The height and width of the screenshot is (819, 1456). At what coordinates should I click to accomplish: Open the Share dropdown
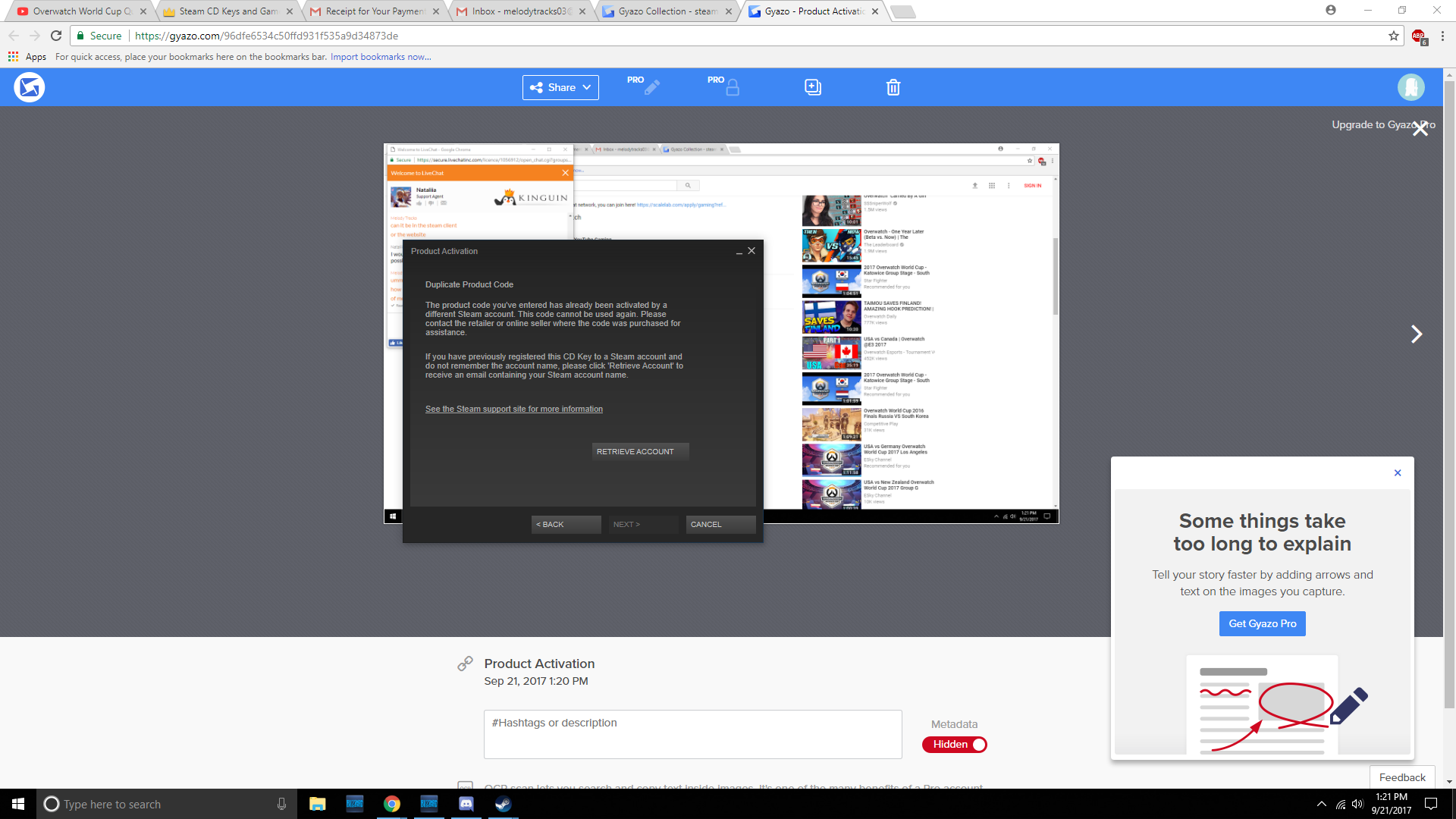point(560,87)
